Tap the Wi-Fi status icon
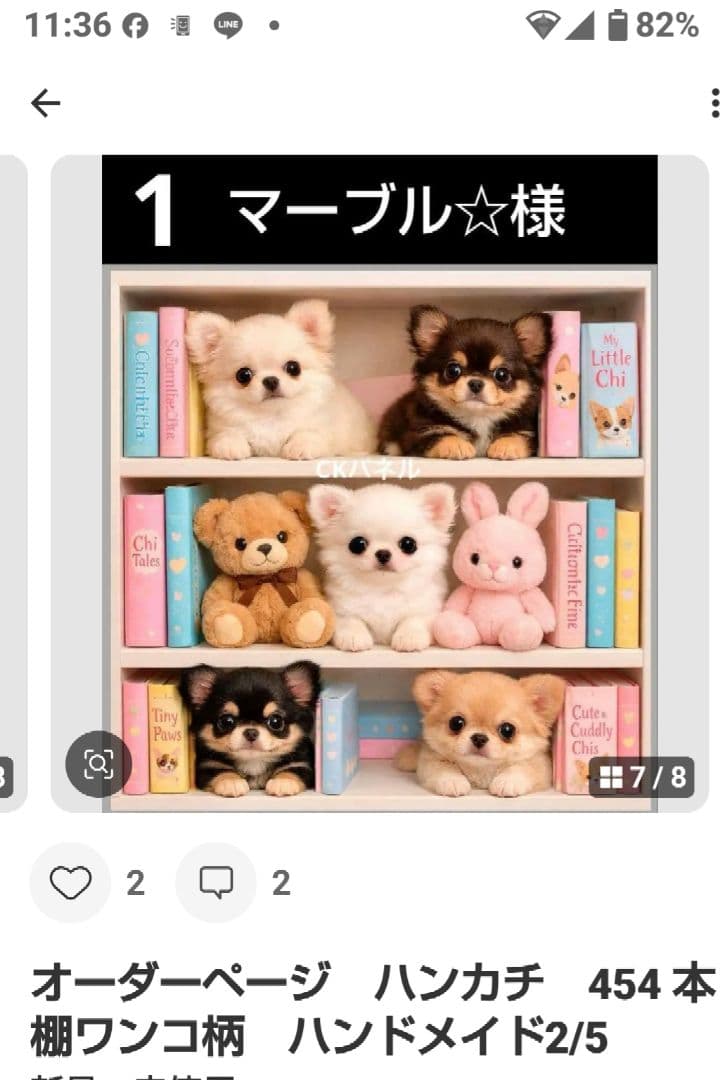 (543, 26)
